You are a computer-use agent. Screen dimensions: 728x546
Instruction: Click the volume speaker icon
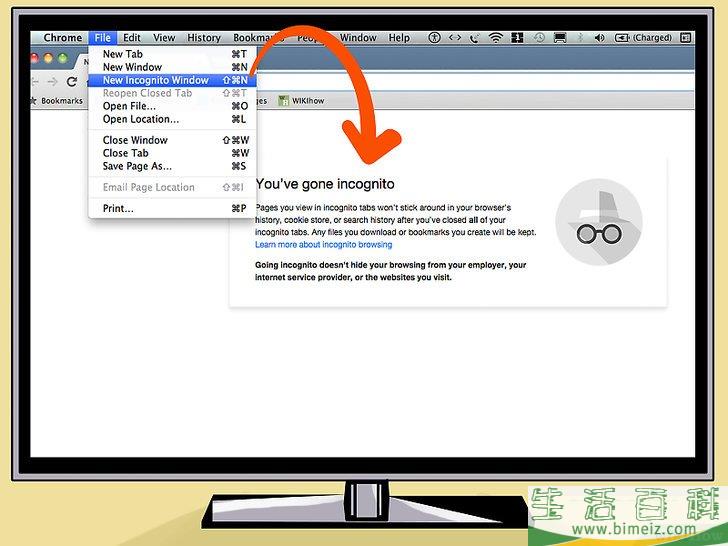pyautogui.click(x=600, y=38)
